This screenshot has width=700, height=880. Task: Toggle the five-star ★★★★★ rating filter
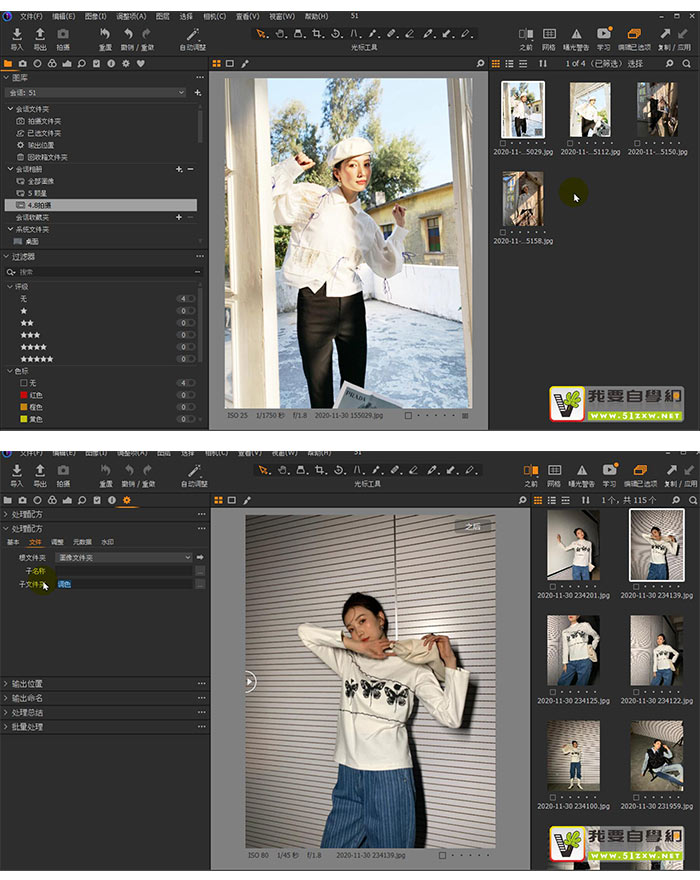(188, 359)
